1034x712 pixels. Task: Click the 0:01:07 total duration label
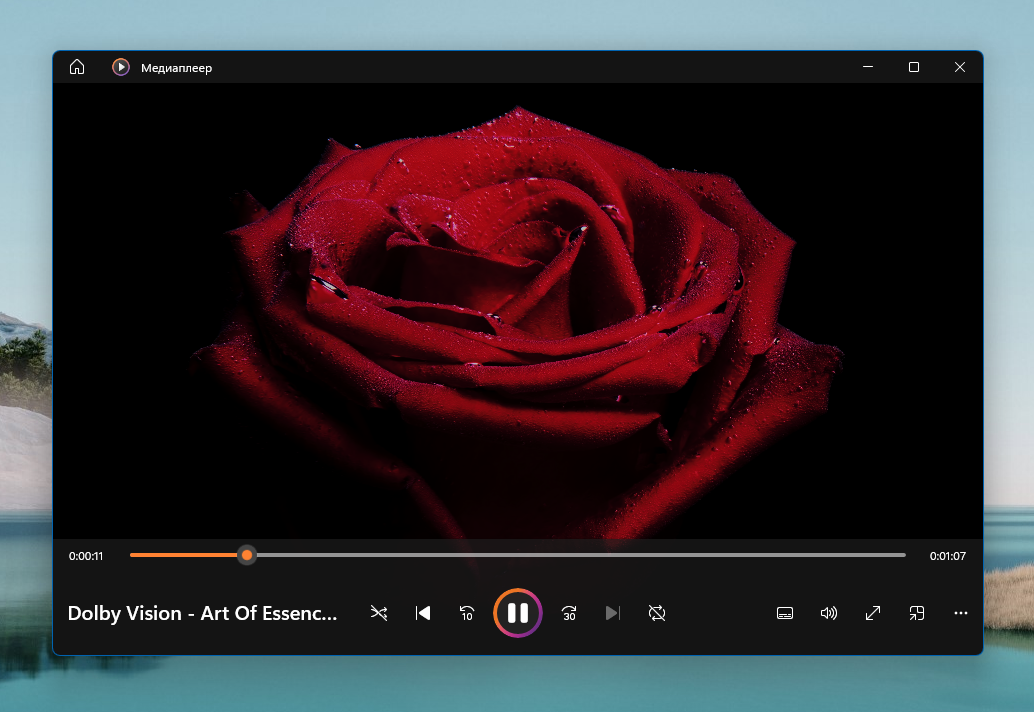(x=947, y=556)
